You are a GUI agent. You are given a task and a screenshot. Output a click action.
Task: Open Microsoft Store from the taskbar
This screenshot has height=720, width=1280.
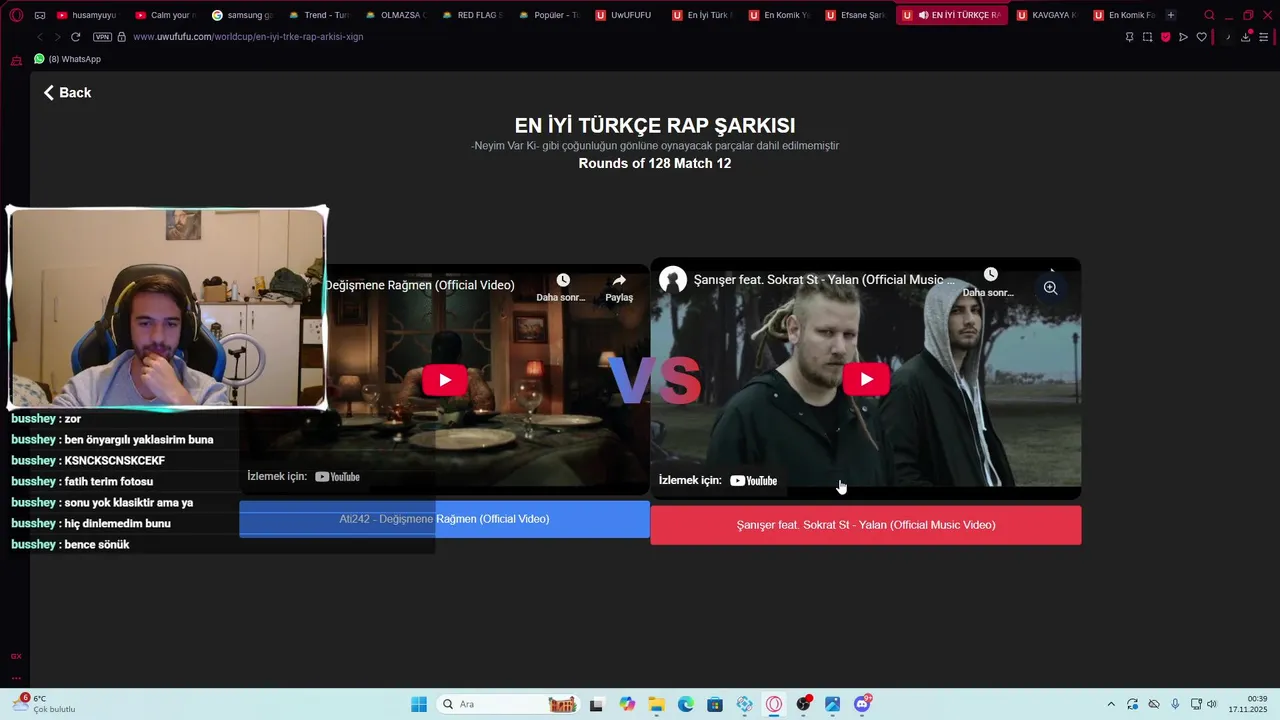[715, 704]
